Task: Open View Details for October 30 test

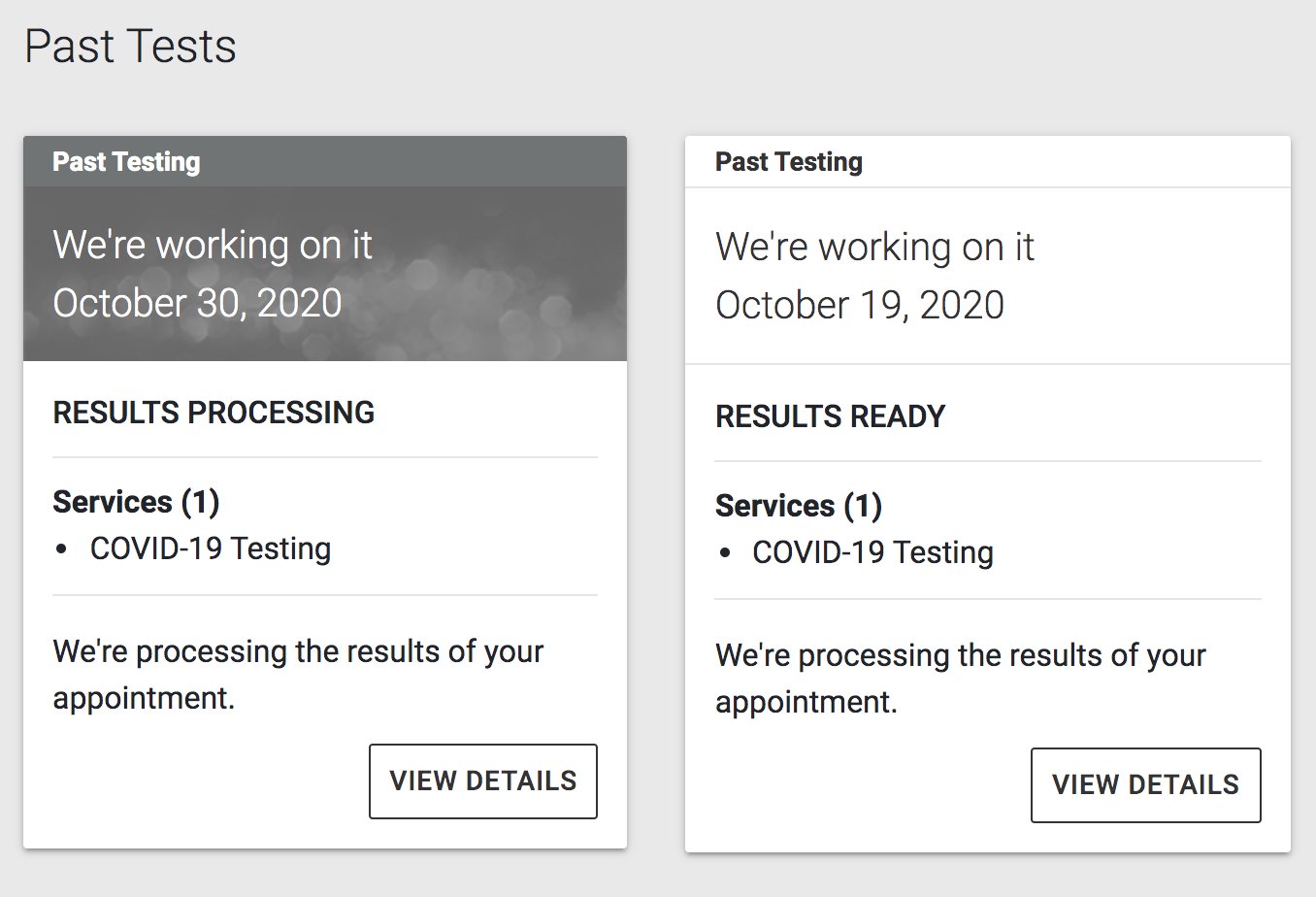Action: click(x=483, y=781)
